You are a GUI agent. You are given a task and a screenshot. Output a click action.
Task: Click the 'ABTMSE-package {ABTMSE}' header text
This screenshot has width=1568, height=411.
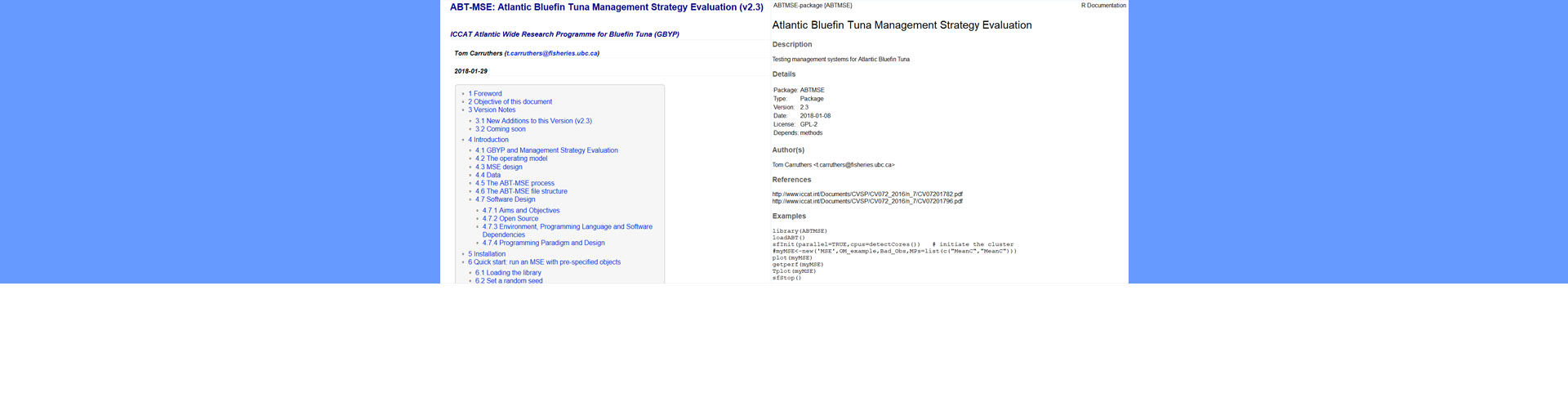click(x=813, y=6)
